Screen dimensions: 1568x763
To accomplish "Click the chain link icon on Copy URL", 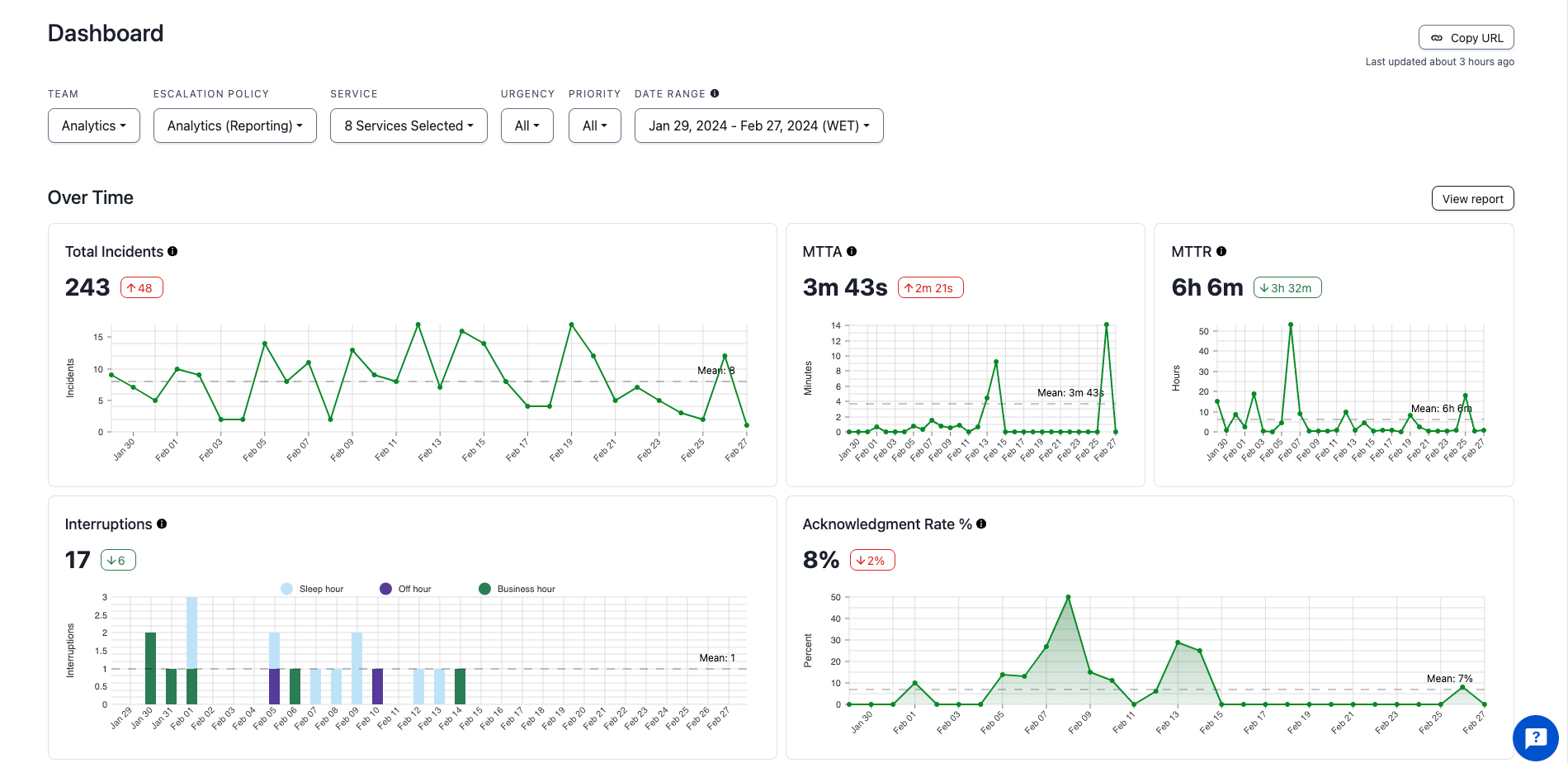I will (1437, 37).
